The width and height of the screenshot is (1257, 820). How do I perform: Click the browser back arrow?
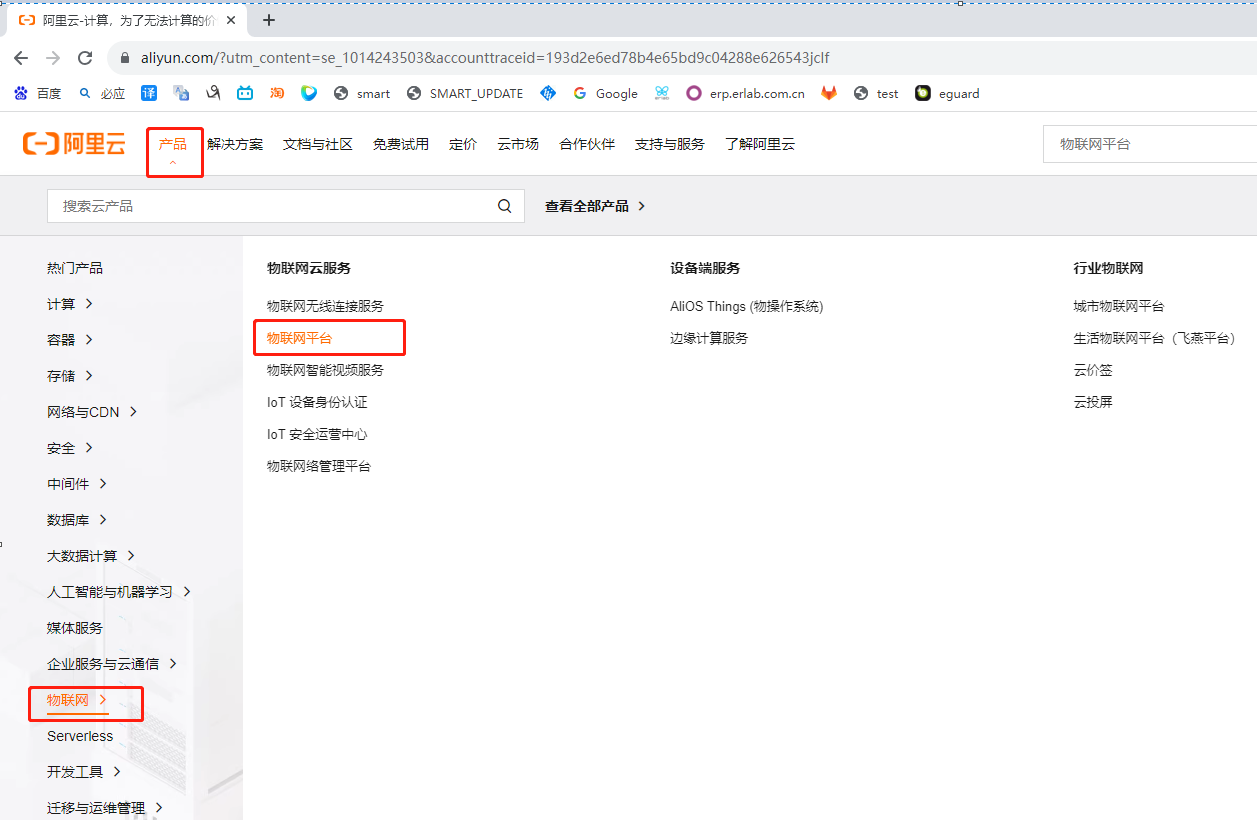[x=21, y=58]
